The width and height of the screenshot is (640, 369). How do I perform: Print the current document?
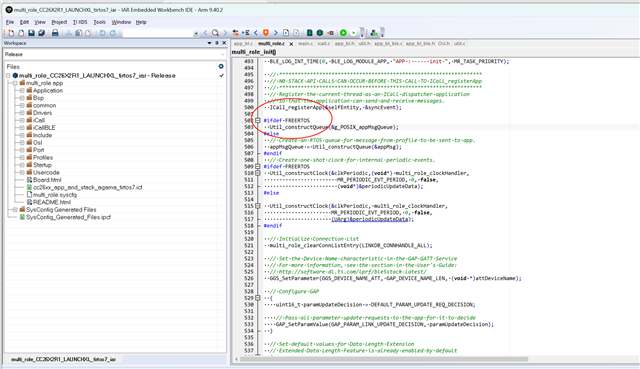pos(55,33)
